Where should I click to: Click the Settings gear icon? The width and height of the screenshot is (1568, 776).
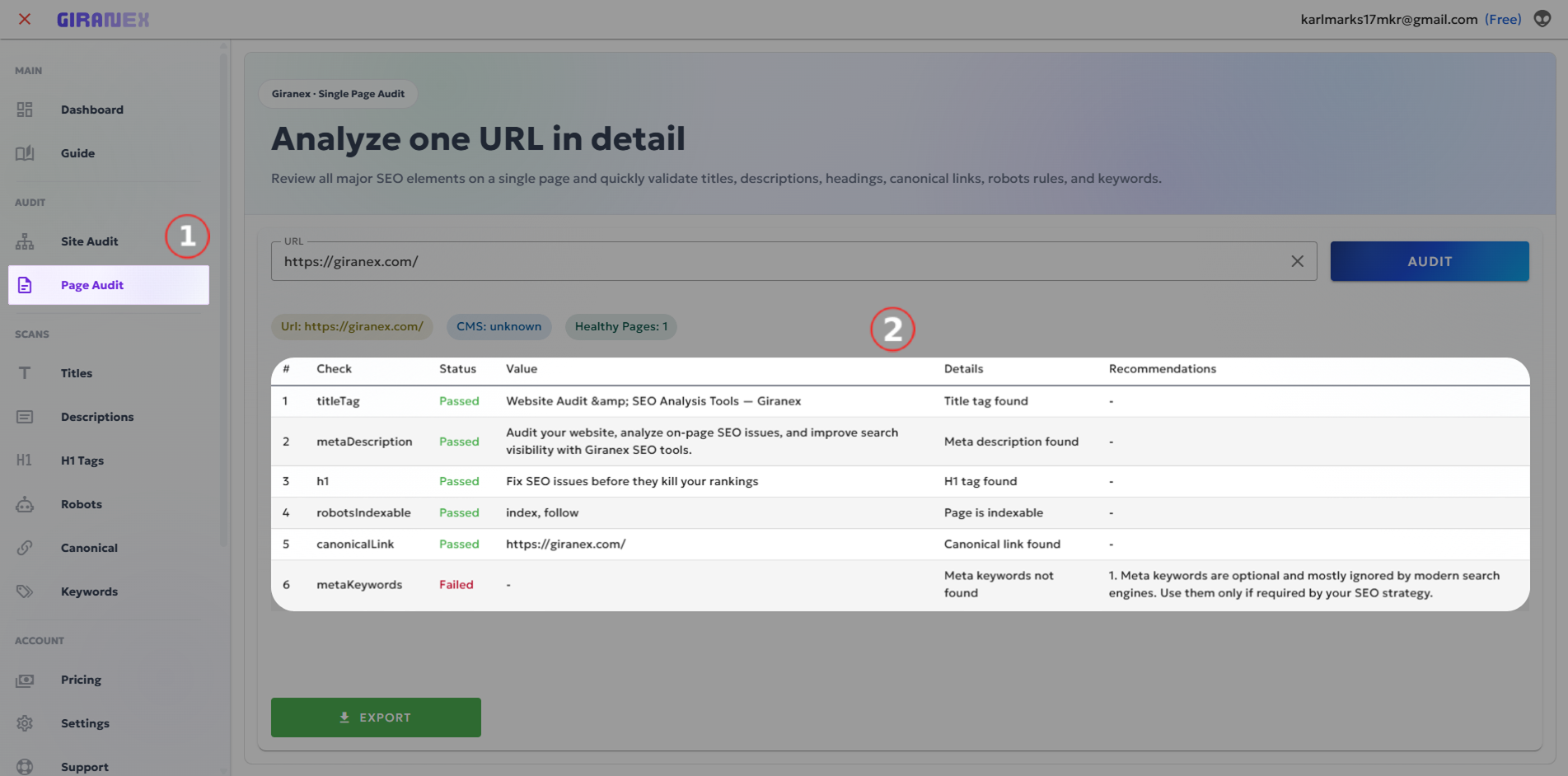(25, 723)
